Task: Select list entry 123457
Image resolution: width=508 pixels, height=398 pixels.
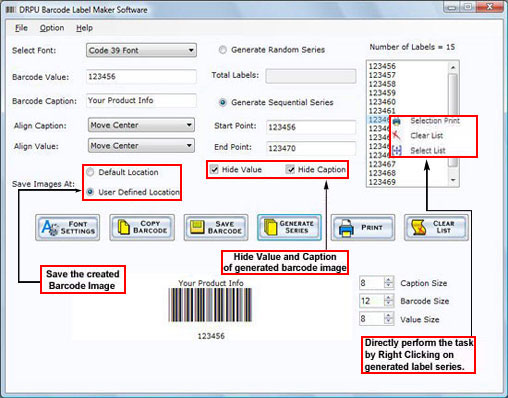Action: pos(382,75)
